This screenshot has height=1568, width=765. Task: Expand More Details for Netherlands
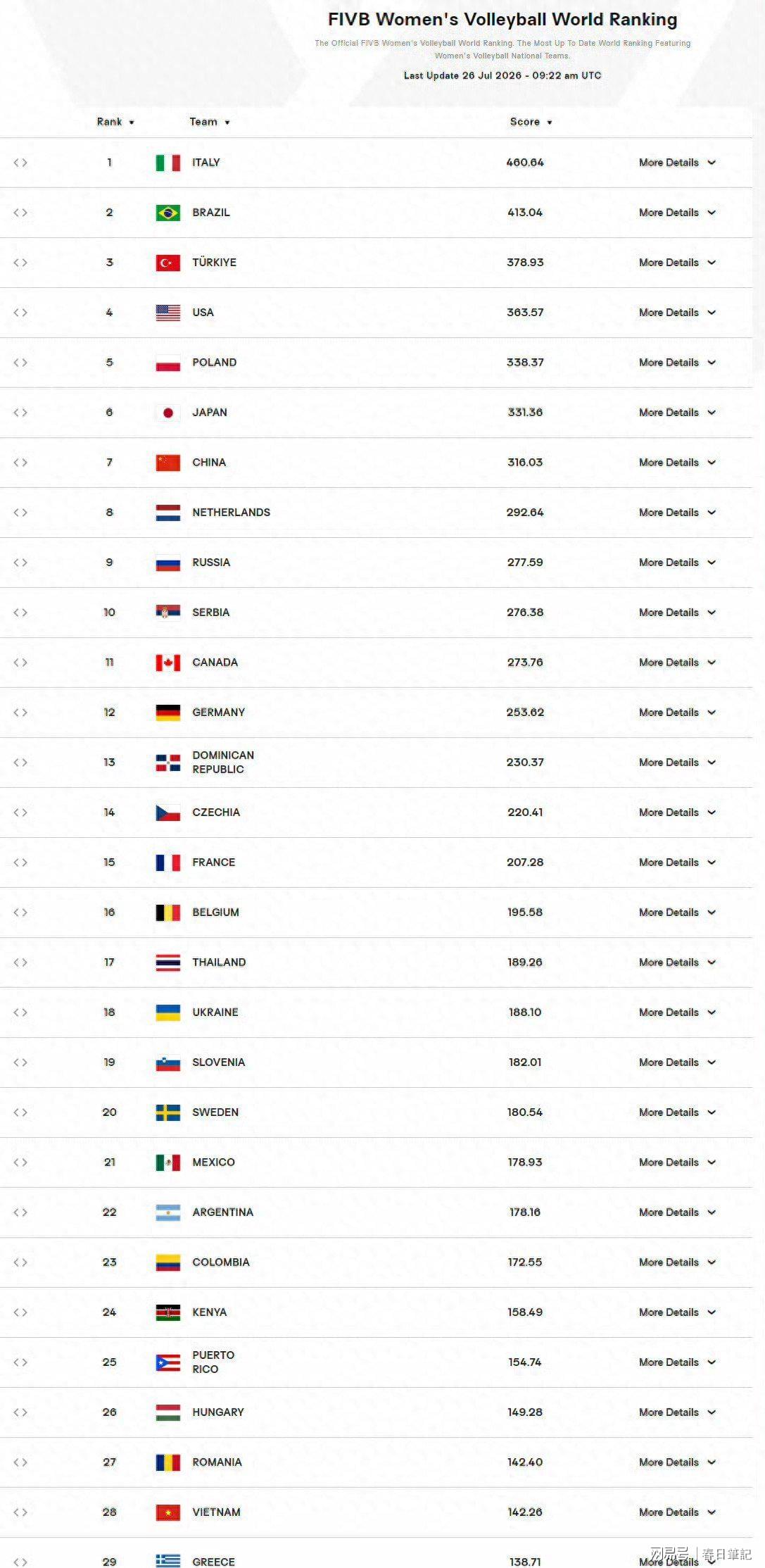677,513
